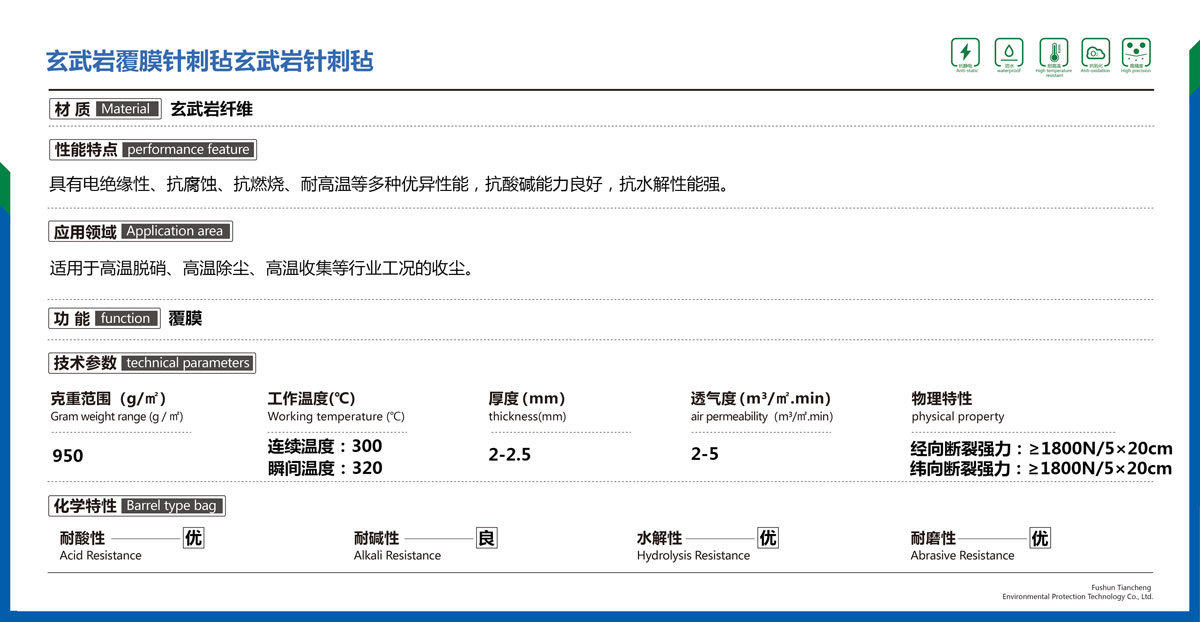Click the Anti-static lightning bolt icon
1200x622 pixels.
tap(965, 52)
